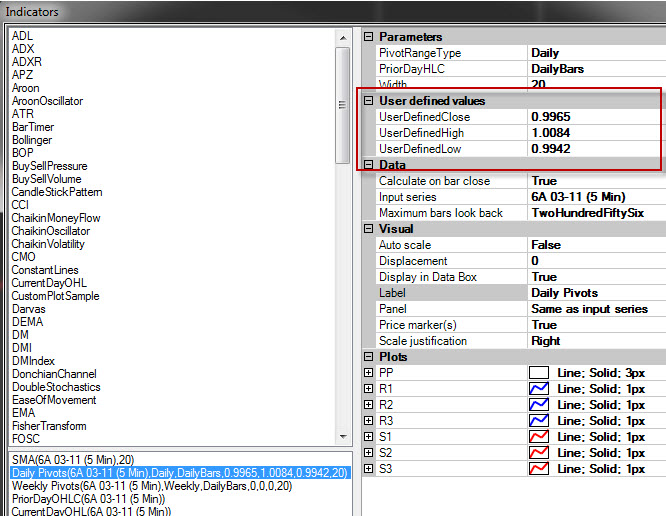Expand the S1 plot settings

(369, 437)
